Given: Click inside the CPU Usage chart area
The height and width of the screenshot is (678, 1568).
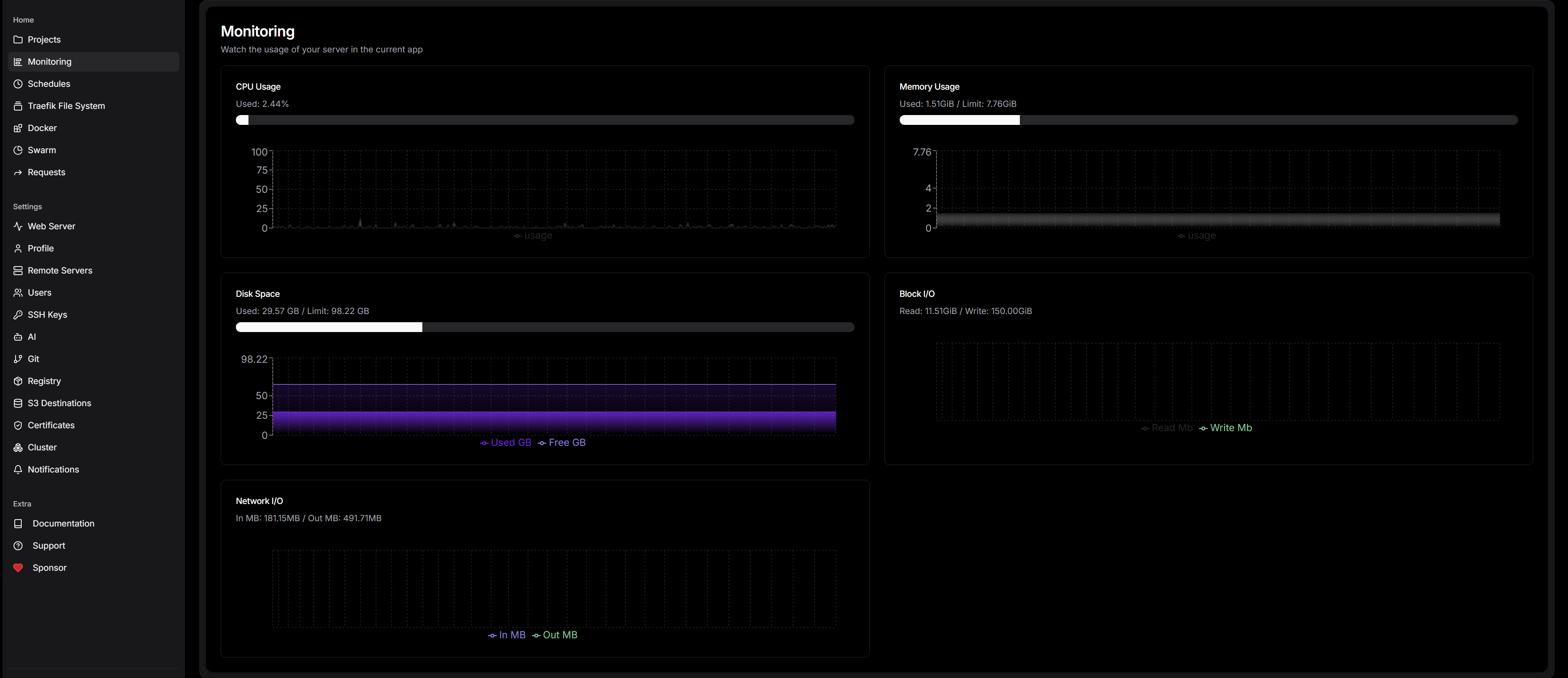Looking at the screenshot, I should pos(554,189).
